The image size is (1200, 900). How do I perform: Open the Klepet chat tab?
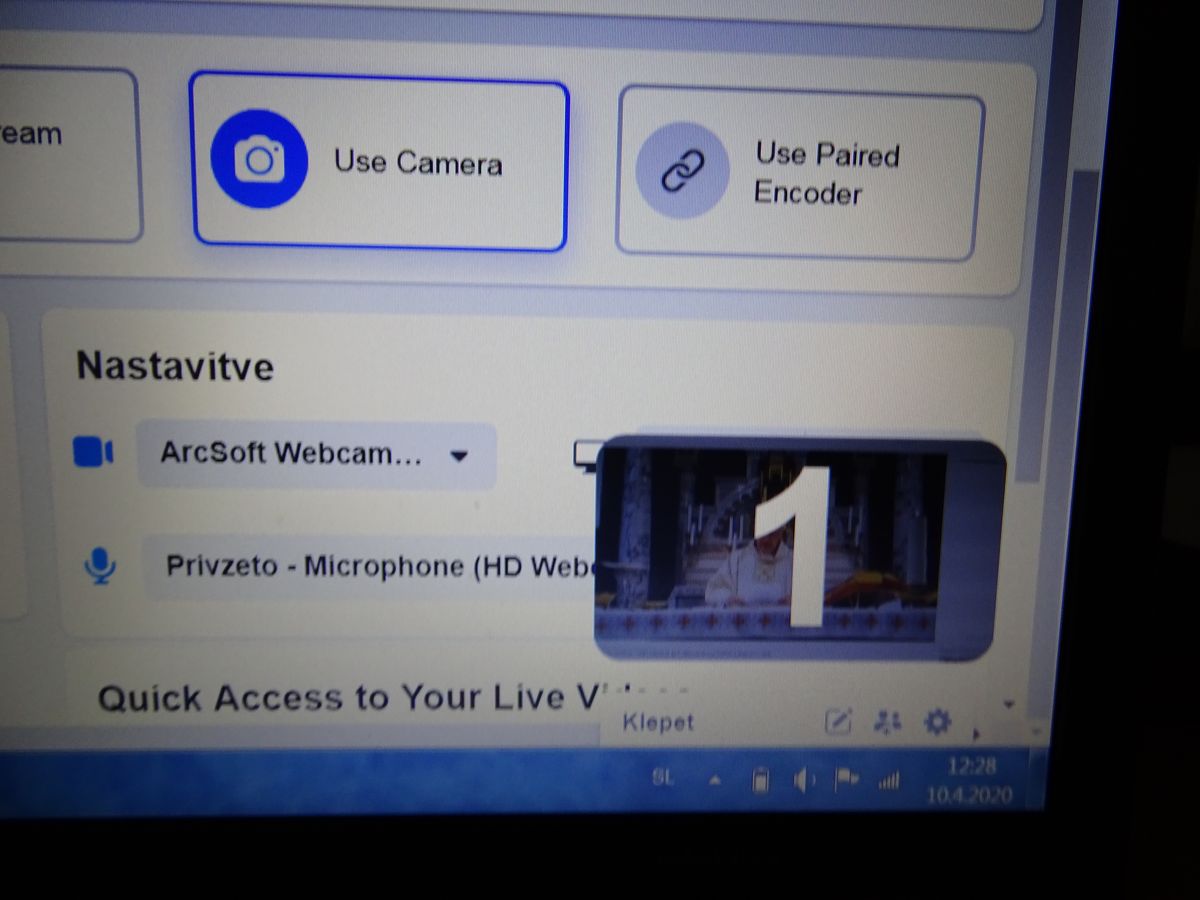click(658, 722)
